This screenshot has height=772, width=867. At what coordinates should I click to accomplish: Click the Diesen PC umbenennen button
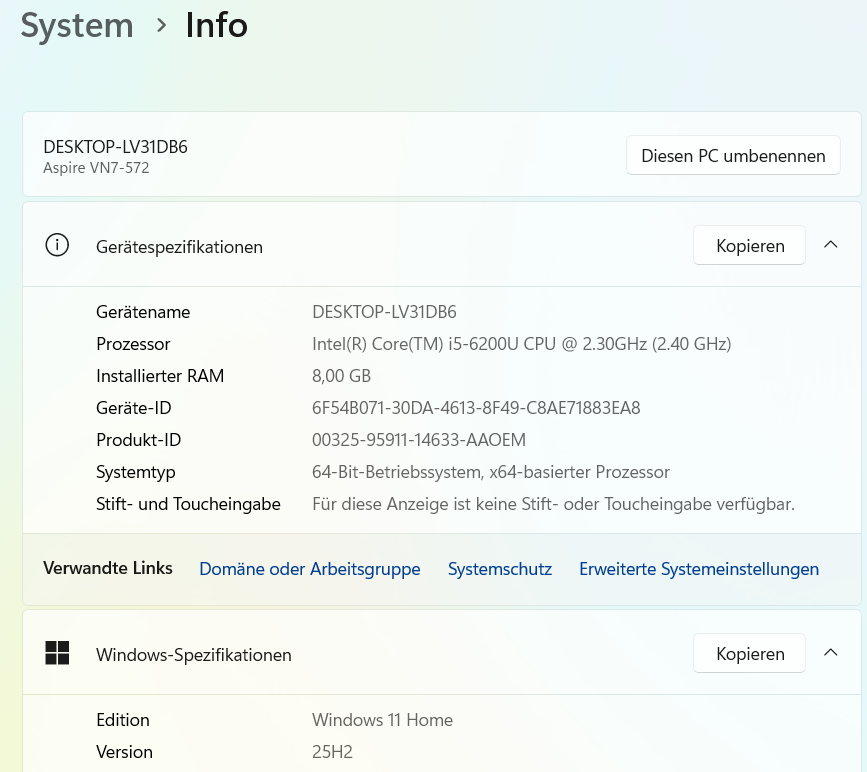pyautogui.click(x=733, y=156)
